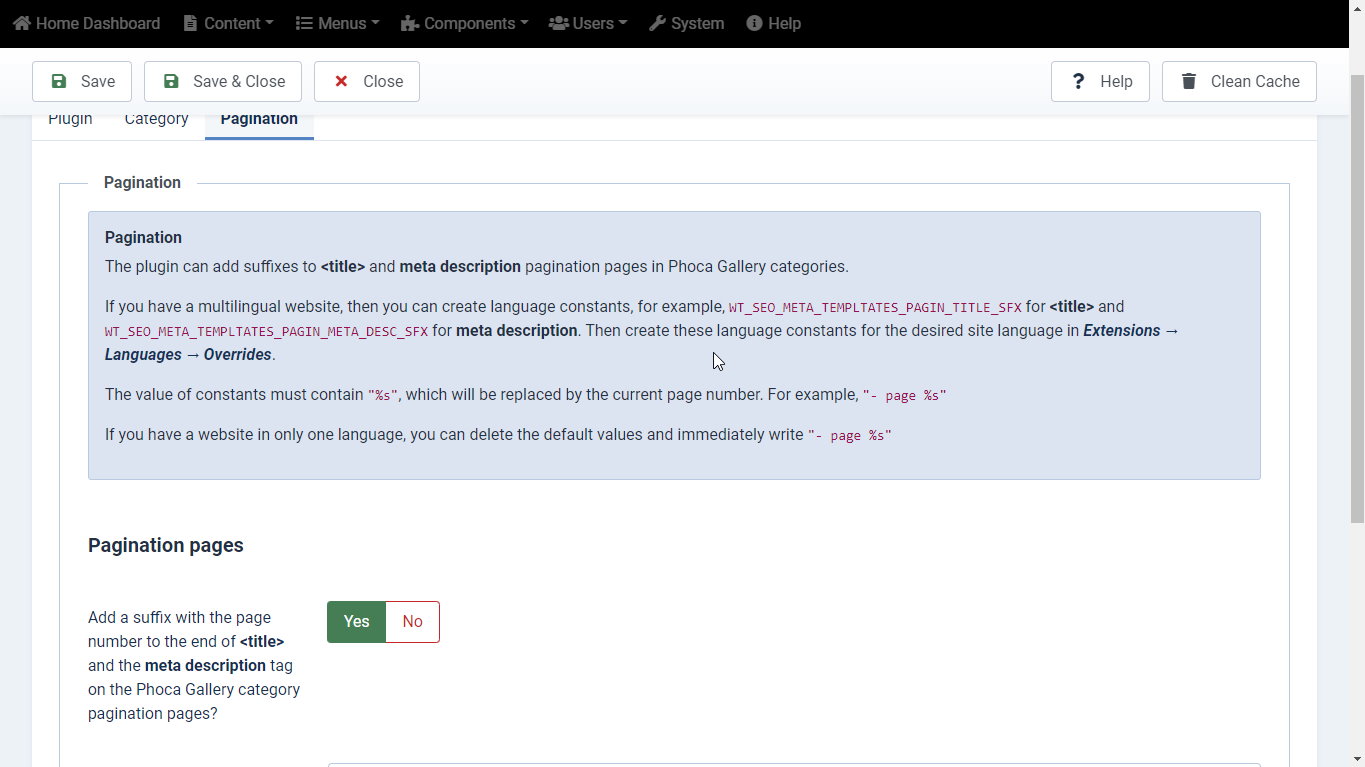Click the Users group icon
1365x767 pixels.
558,23
